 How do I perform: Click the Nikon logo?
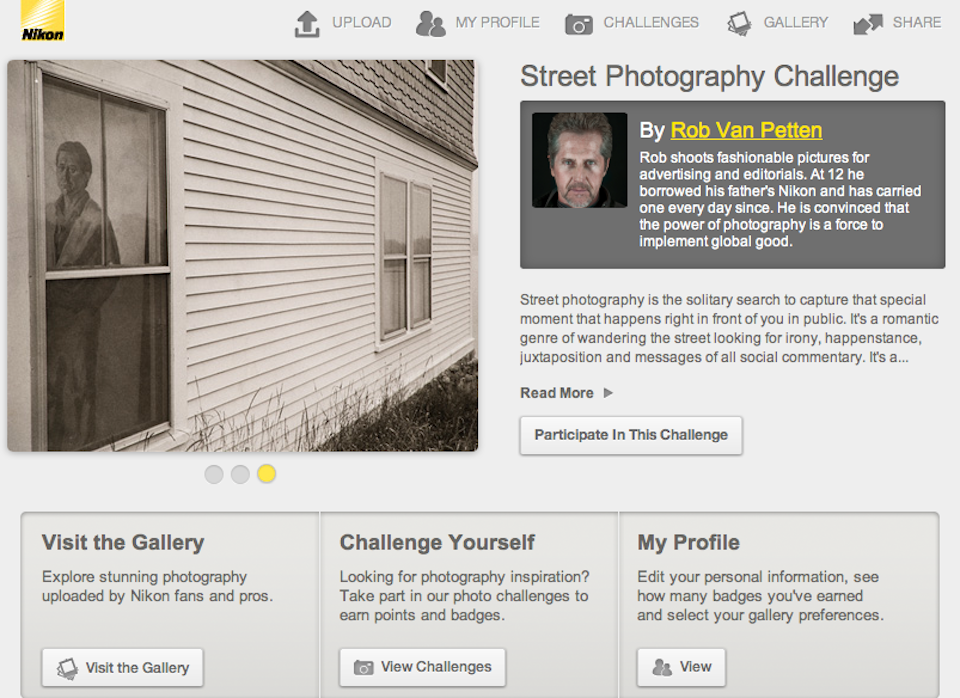[42, 21]
